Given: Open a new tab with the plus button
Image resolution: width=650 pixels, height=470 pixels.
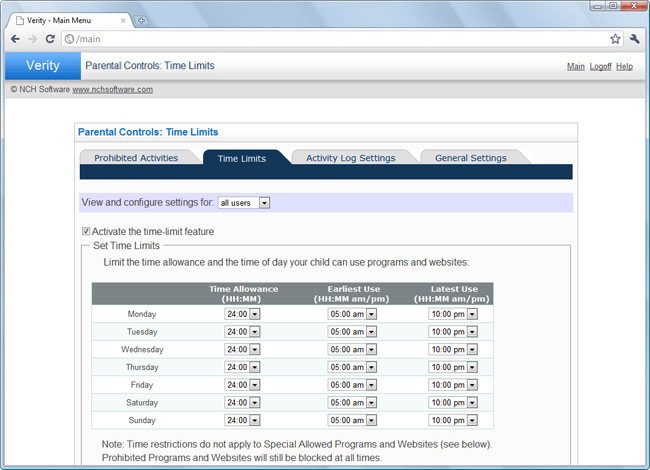Looking at the screenshot, I should (x=141, y=20).
